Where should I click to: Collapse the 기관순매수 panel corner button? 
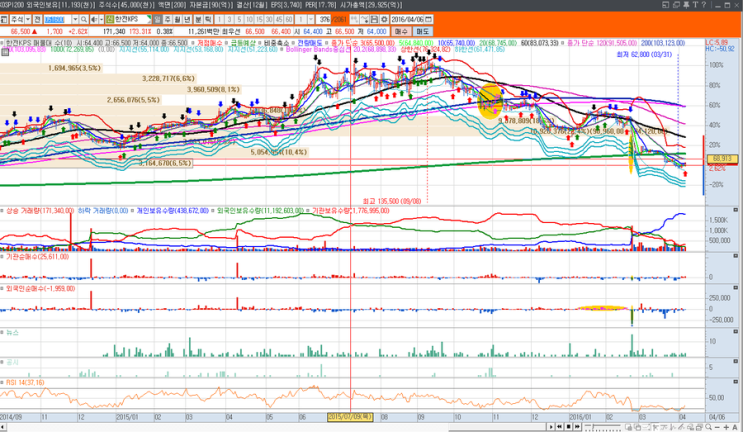(735, 256)
